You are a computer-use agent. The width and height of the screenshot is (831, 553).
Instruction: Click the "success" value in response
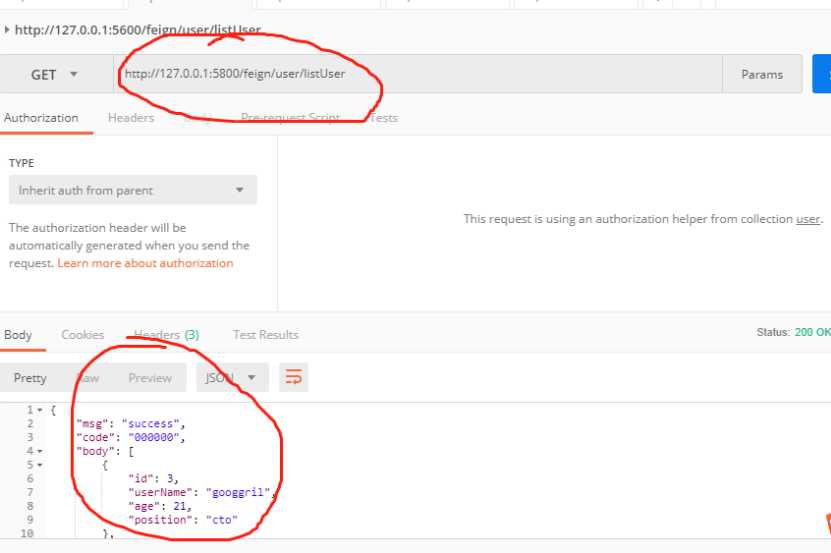pyautogui.click(x=151, y=424)
